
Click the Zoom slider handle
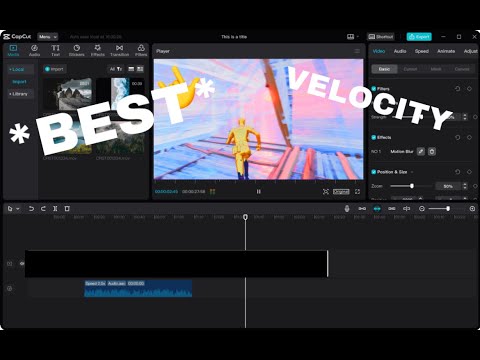(412, 186)
